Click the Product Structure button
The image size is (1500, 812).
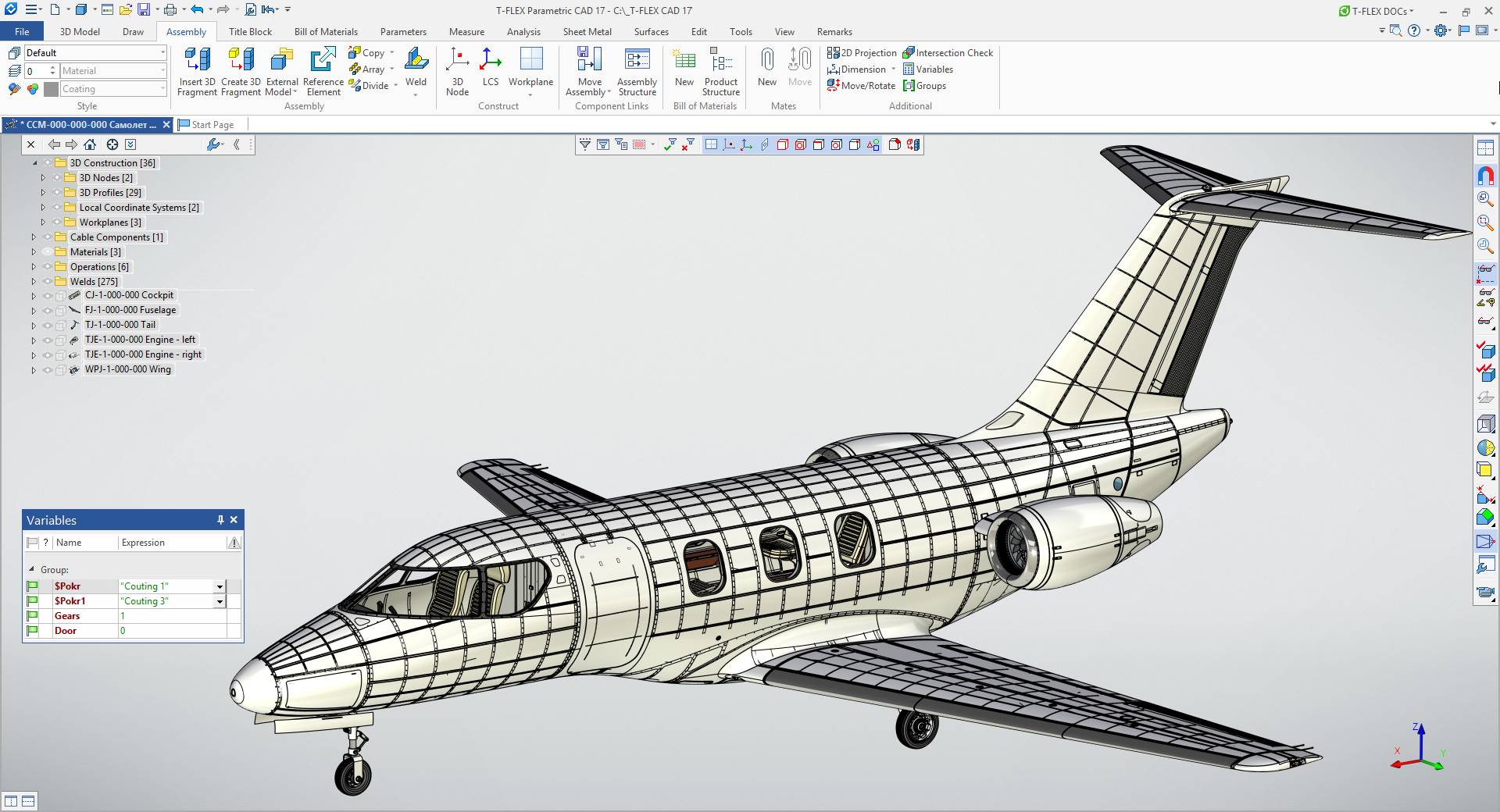point(720,70)
